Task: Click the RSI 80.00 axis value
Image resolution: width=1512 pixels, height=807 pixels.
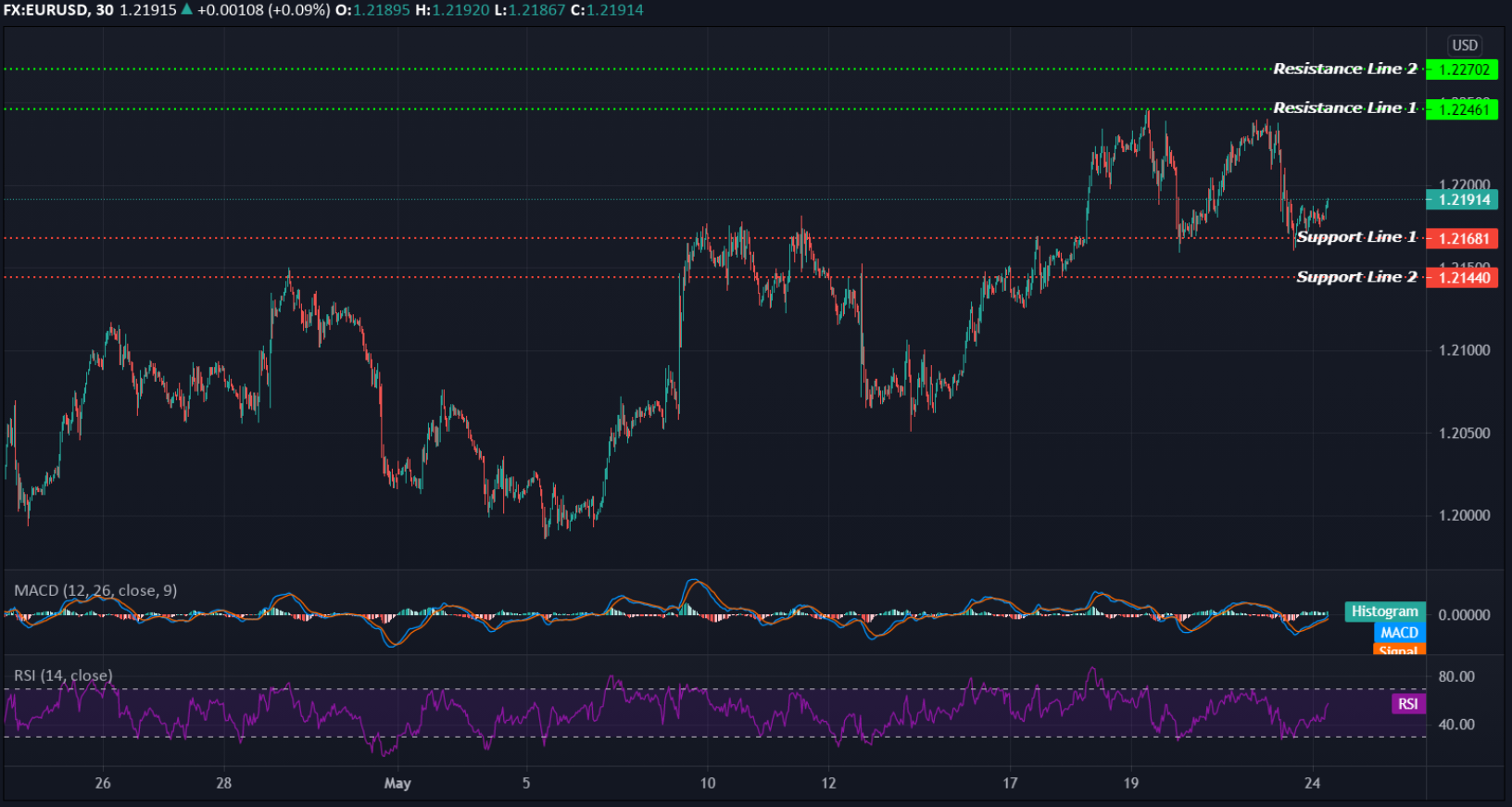Action: pos(1455,676)
